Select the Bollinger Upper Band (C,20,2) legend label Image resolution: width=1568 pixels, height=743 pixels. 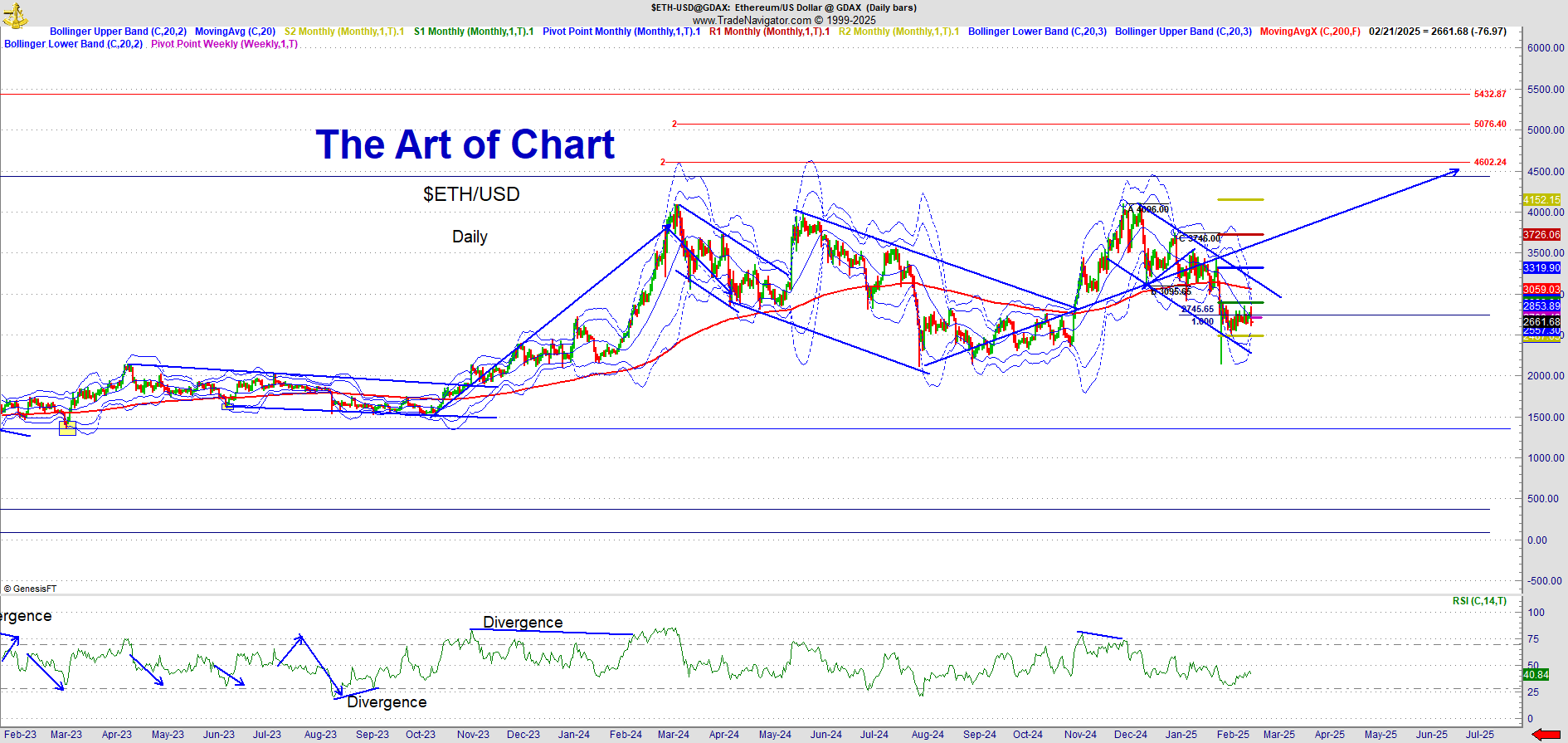[x=118, y=32]
